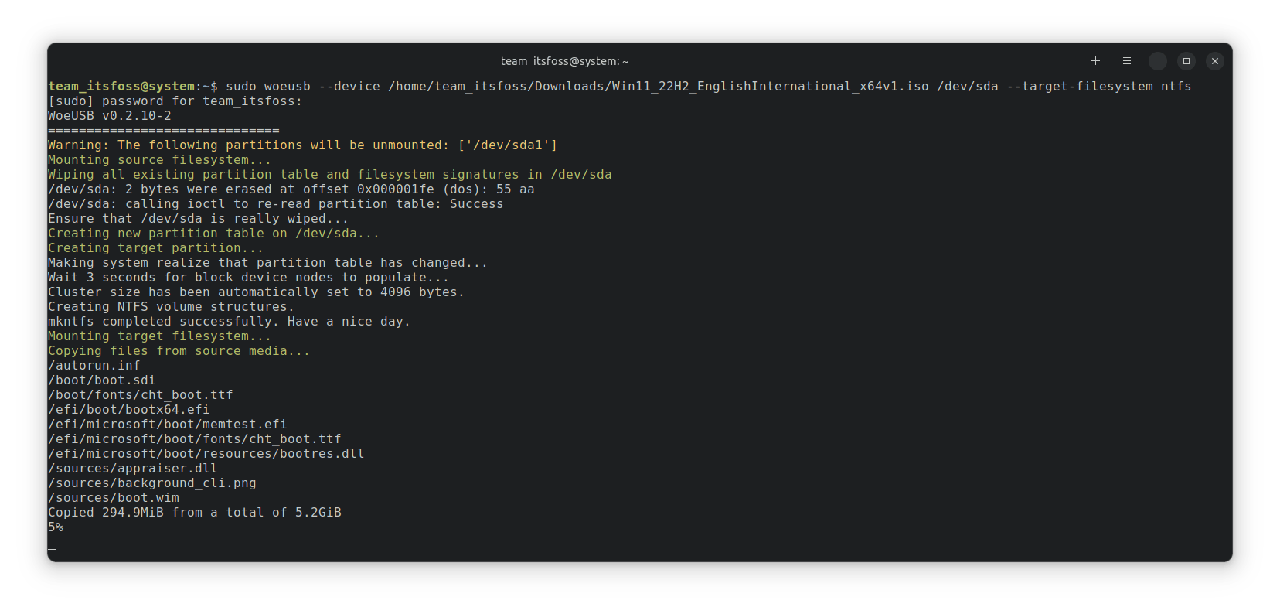Click the 'mkntfs completed successfully' line

tap(228, 321)
